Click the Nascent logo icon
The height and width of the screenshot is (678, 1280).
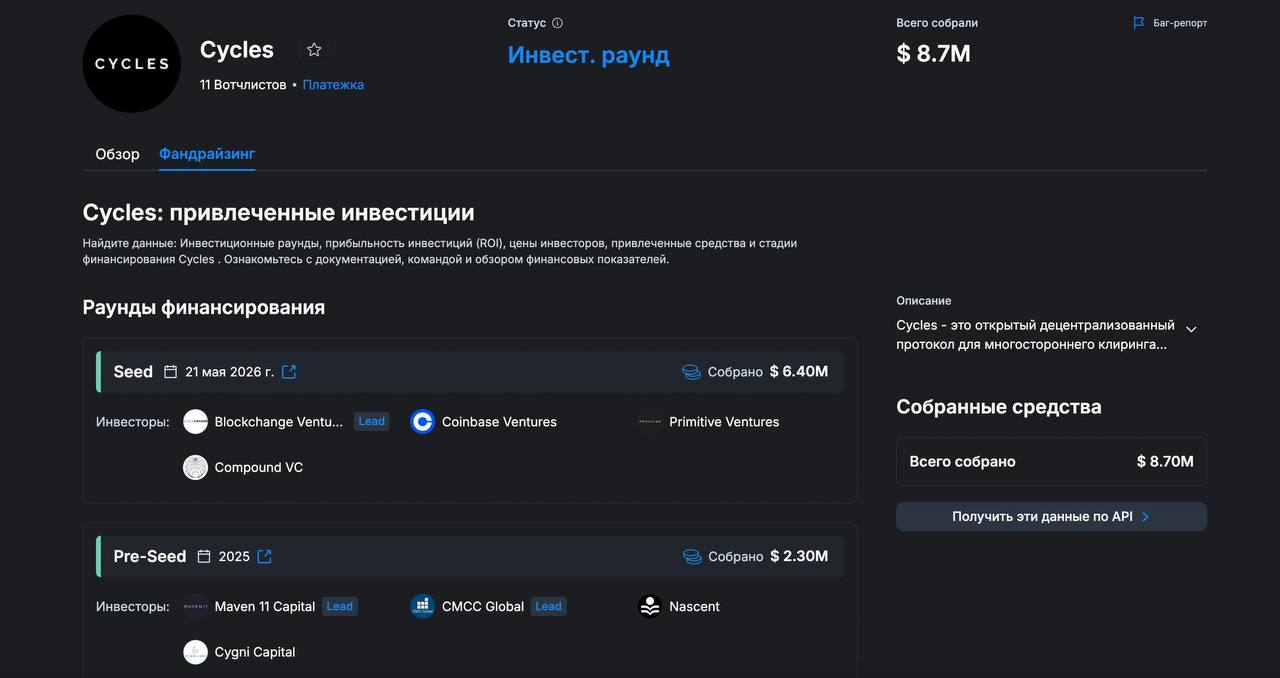coord(650,606)
